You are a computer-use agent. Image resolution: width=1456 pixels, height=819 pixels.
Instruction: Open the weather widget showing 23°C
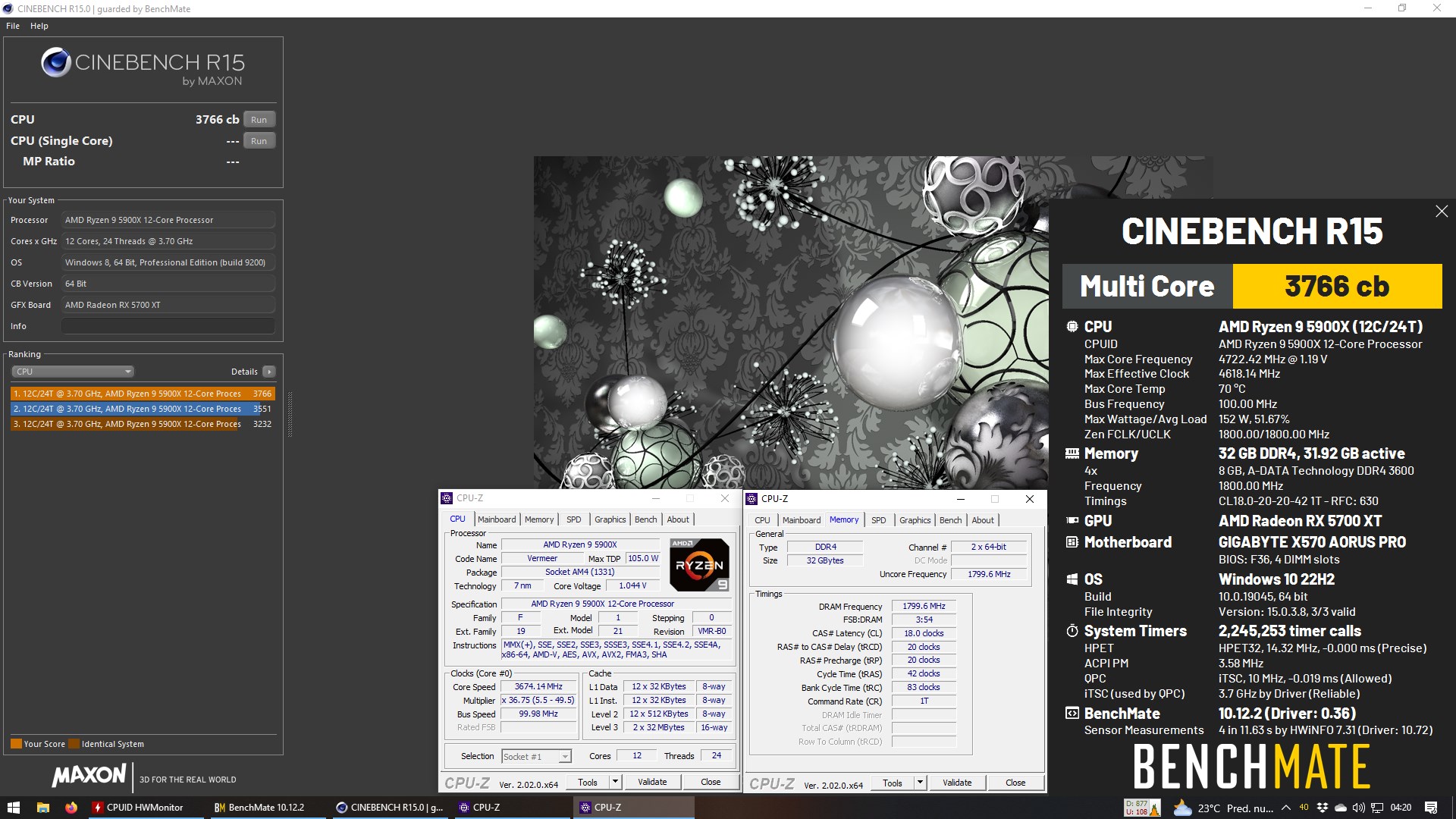(1223, 808)
